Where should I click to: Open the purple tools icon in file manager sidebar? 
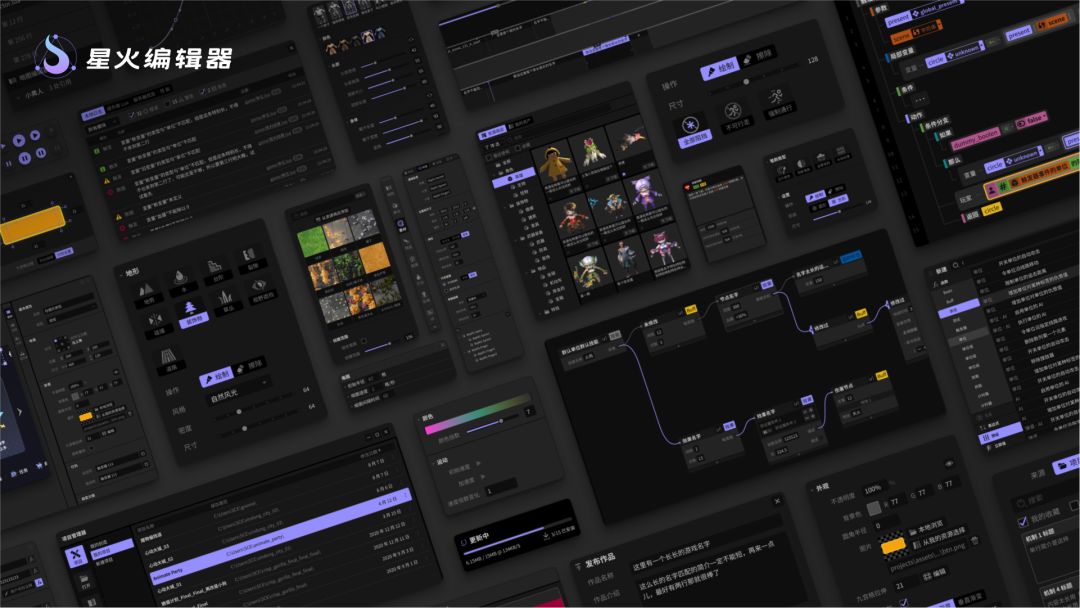[76, 555]
